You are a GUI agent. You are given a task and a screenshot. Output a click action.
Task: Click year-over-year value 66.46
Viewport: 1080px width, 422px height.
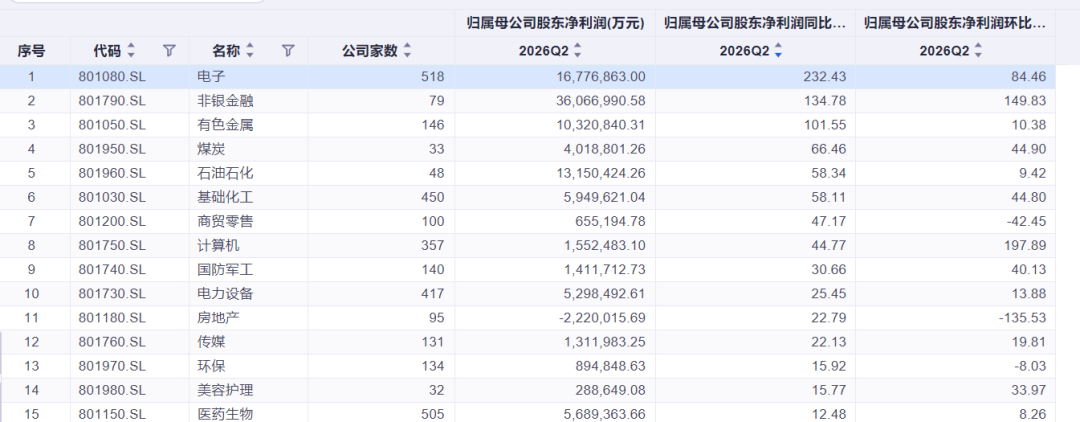click(x=830, y=149)
